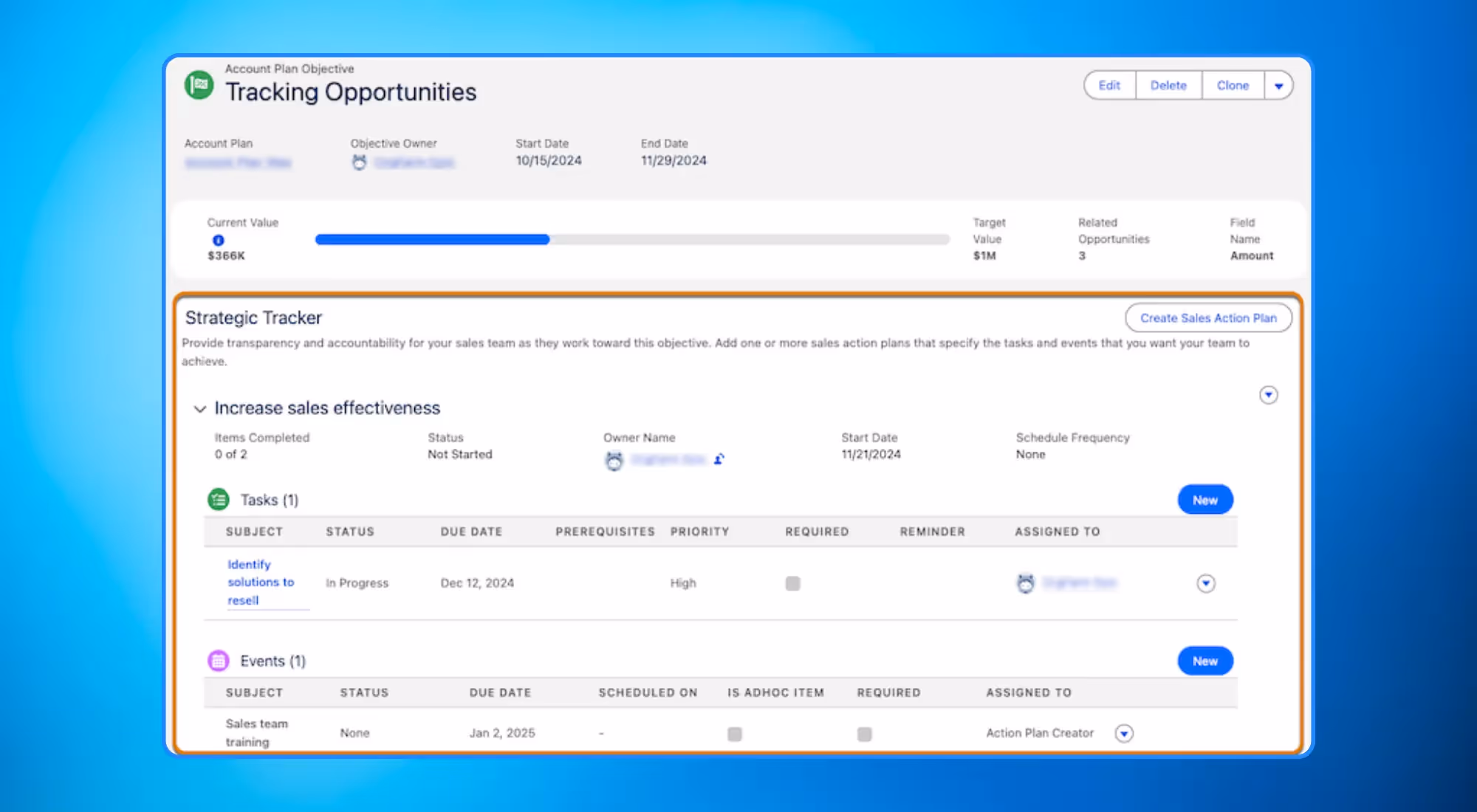
Task: Click the Current Value info icon
Action: click(x=218, y=240)
